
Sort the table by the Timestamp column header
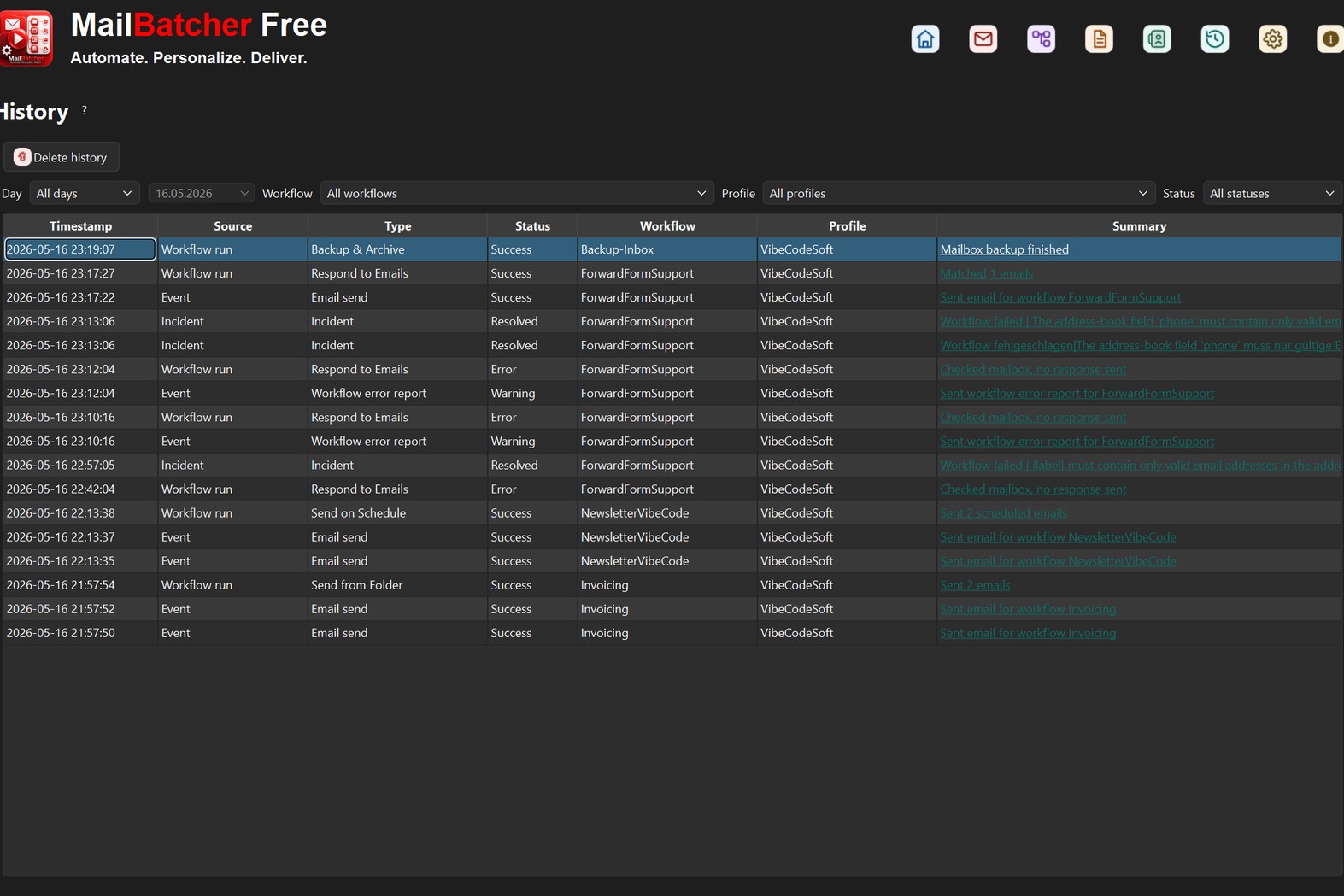click(80, 226)
